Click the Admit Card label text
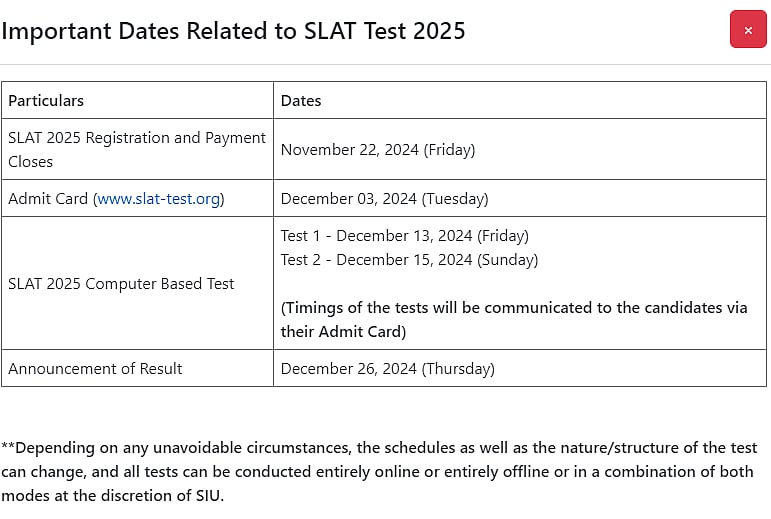The width and height of the screenshot is (771, 519). click(48, 199)
